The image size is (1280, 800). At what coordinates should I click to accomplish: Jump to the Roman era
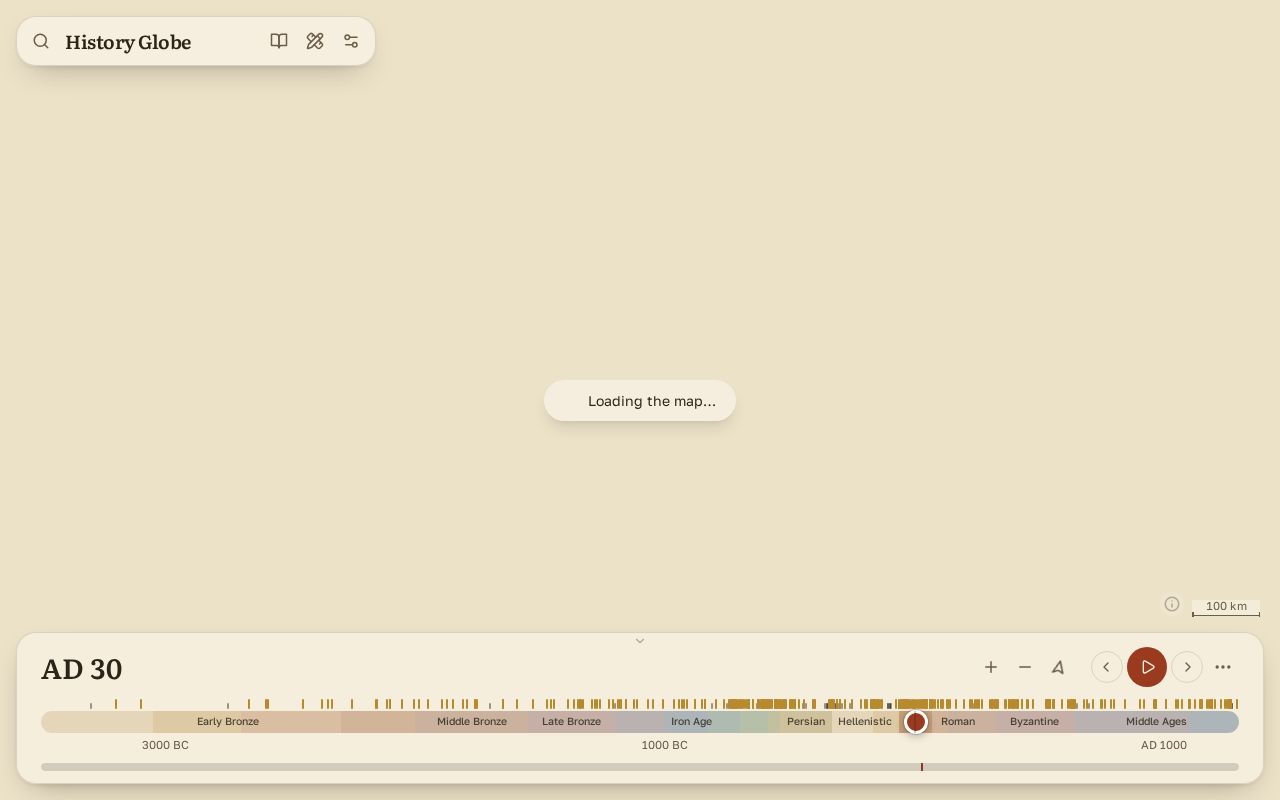click(958, 722)
